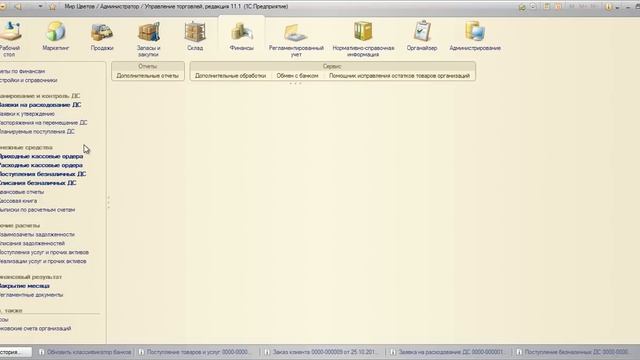
Task: Open Приходные кассовые ордера
Action: point(41,156)
